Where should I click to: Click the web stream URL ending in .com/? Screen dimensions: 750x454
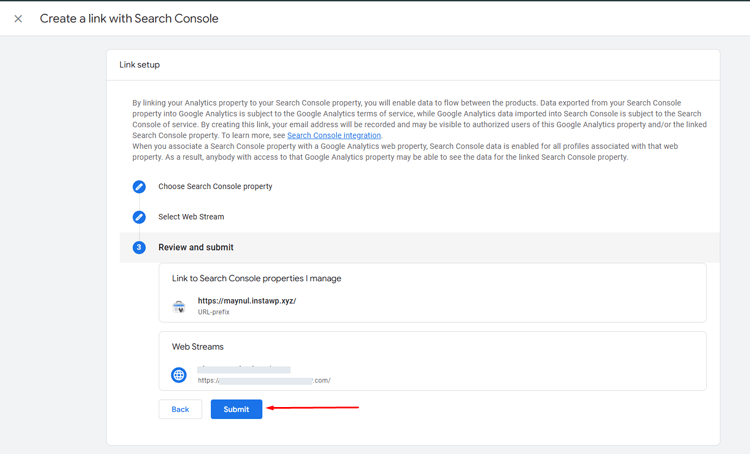265,381
